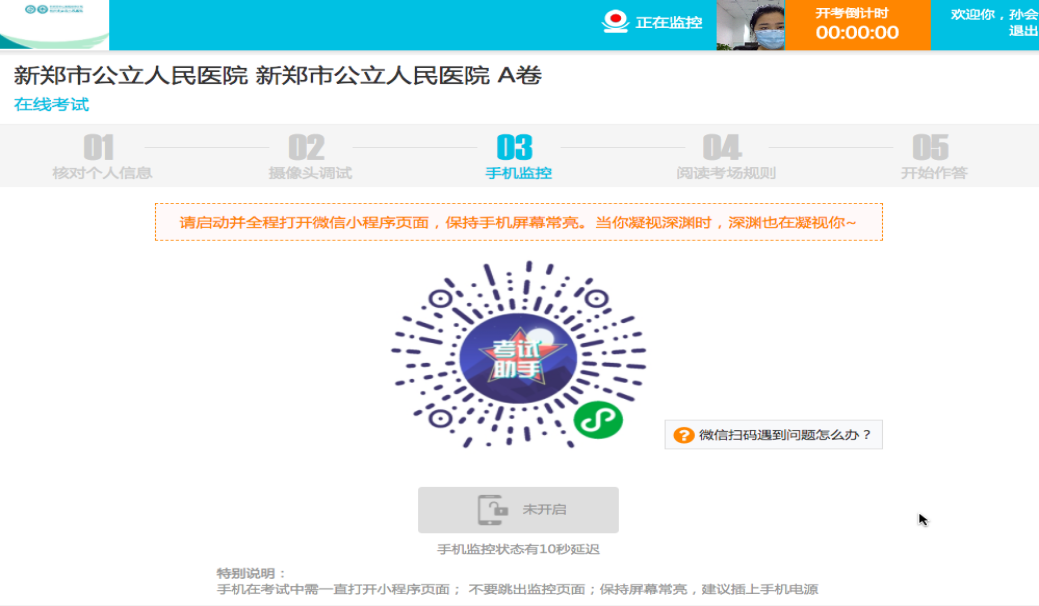Viewport: 1039px width, 606px height.
Task: Go to step 01 核对个人信息
Action: pos(102,157)
